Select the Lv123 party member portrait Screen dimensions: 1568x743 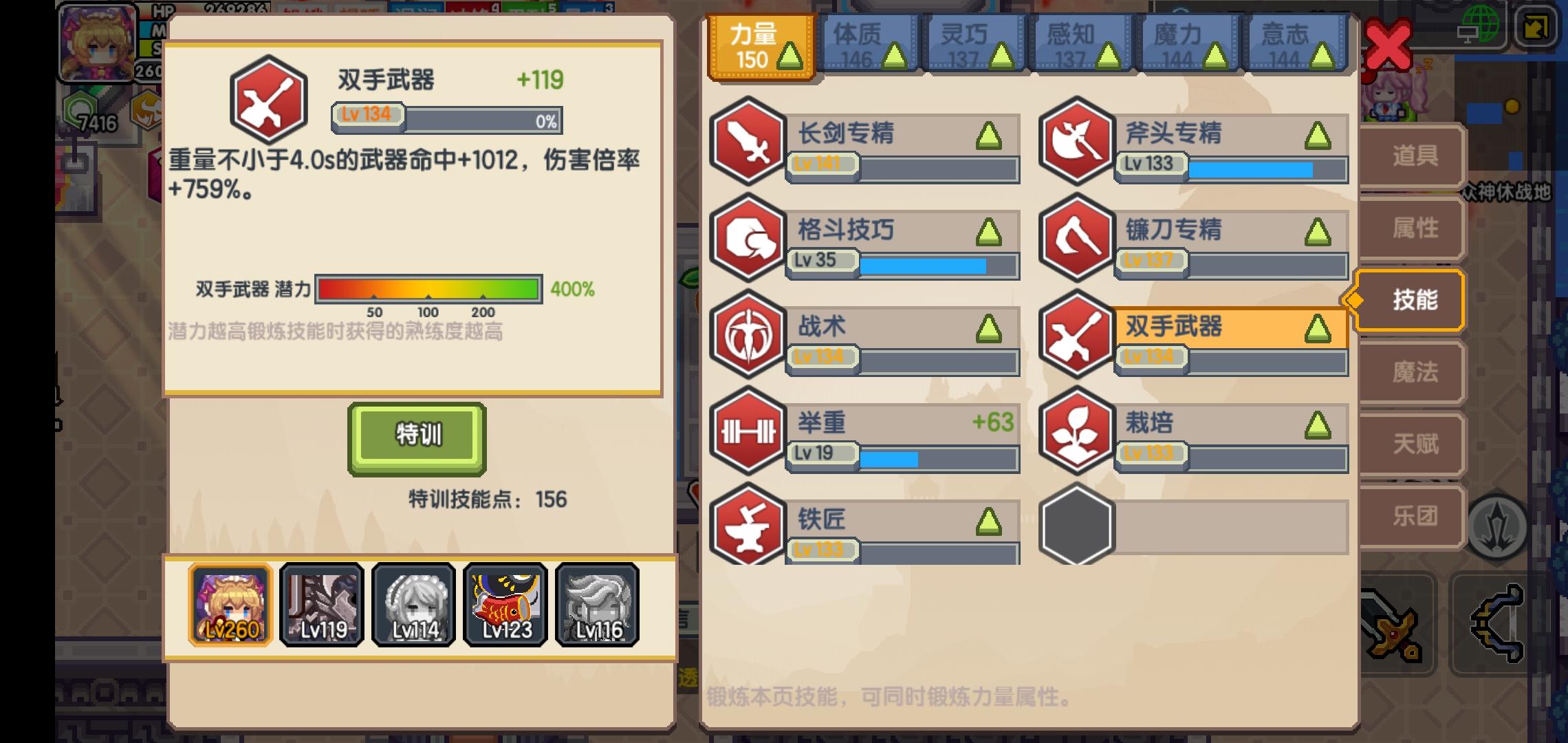(x=505, y=605)
